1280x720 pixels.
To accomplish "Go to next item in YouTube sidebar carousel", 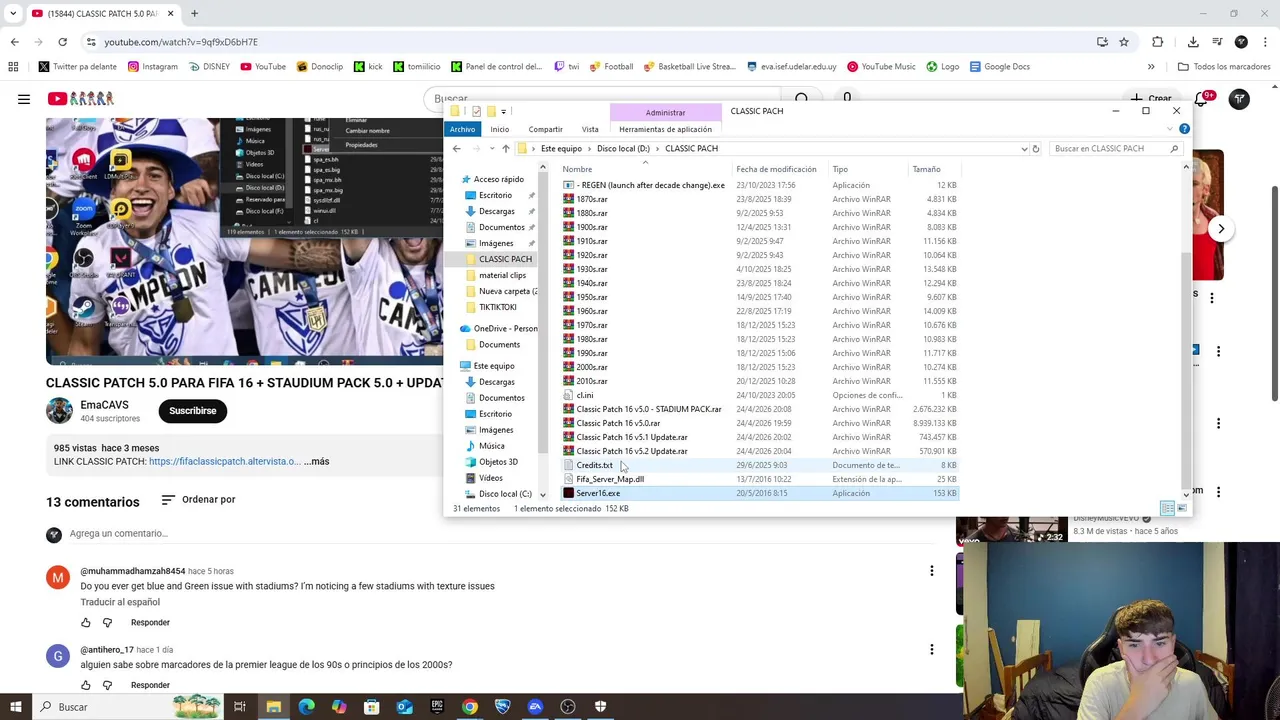I will pos(1221,229).
